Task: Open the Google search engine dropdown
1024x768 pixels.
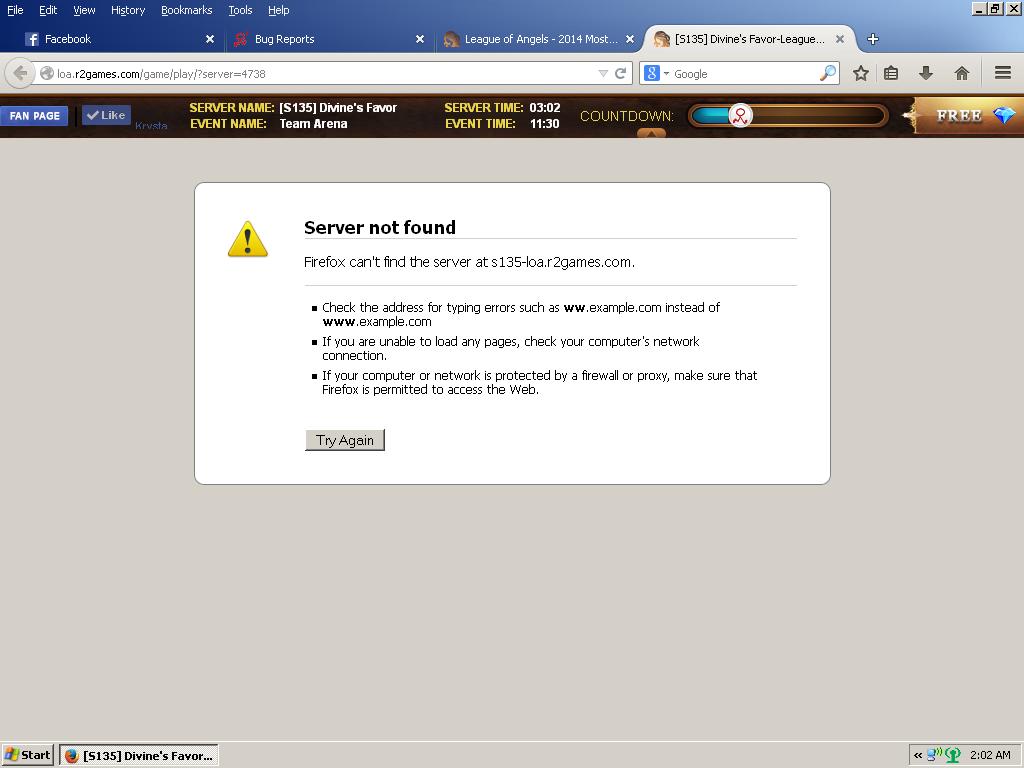Action: tap(656, 73)
